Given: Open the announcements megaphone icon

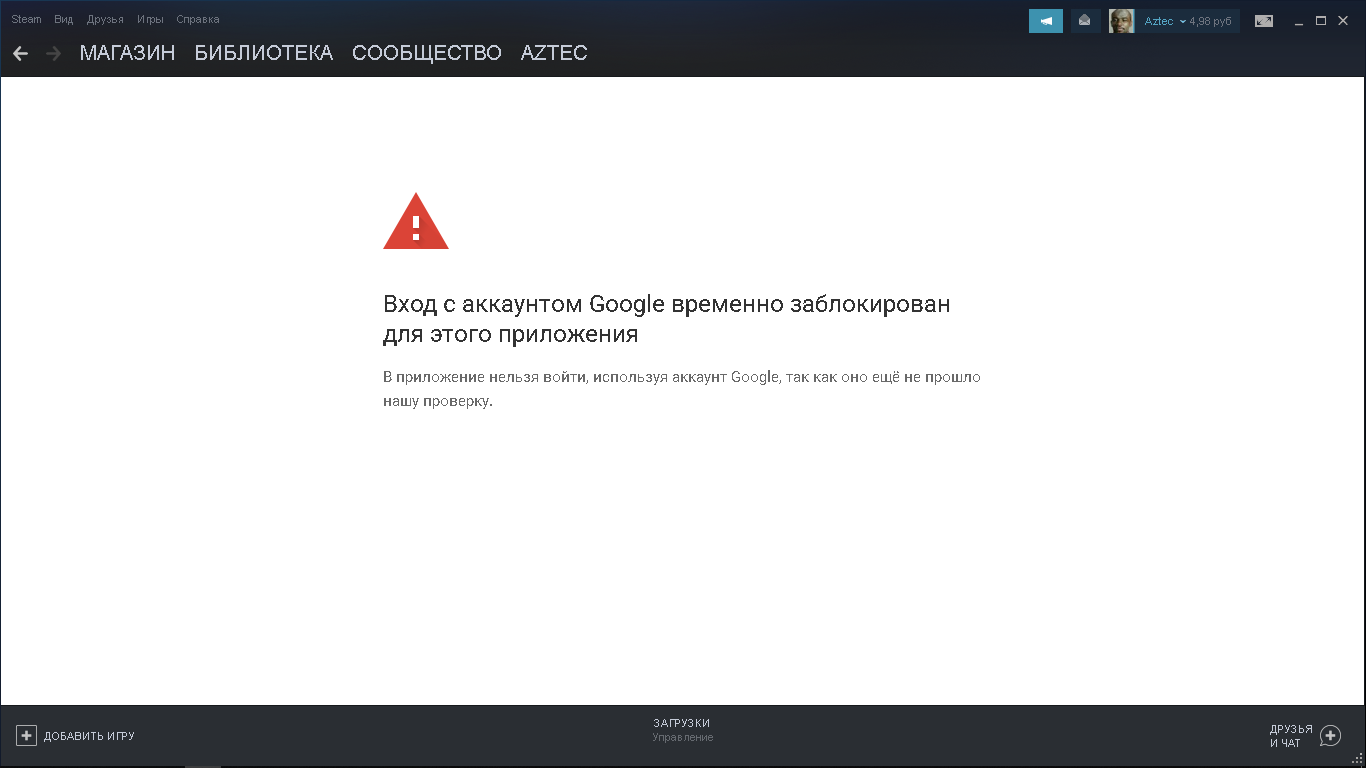Looking at the screenshot, I should pyautogui.click(x=1046, y=21).
